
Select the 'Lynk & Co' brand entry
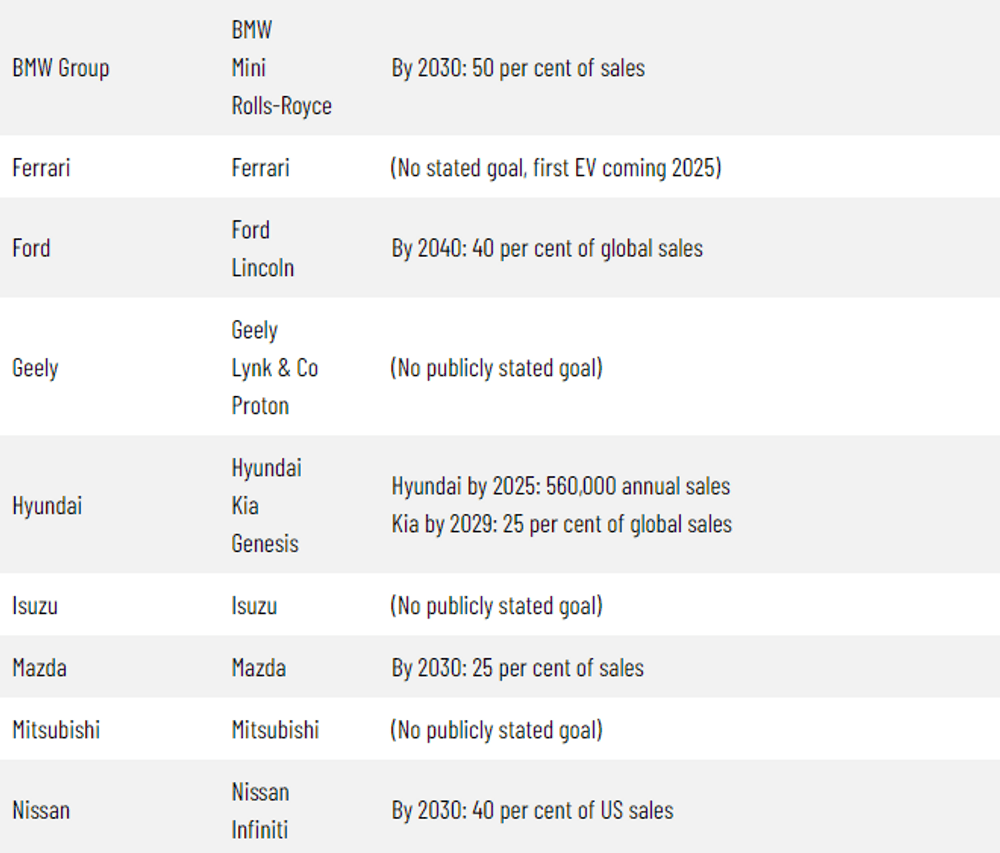(x=275, y=368)
